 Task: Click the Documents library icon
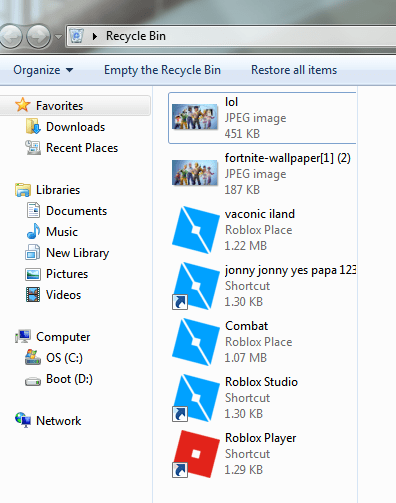coord(33,210)
